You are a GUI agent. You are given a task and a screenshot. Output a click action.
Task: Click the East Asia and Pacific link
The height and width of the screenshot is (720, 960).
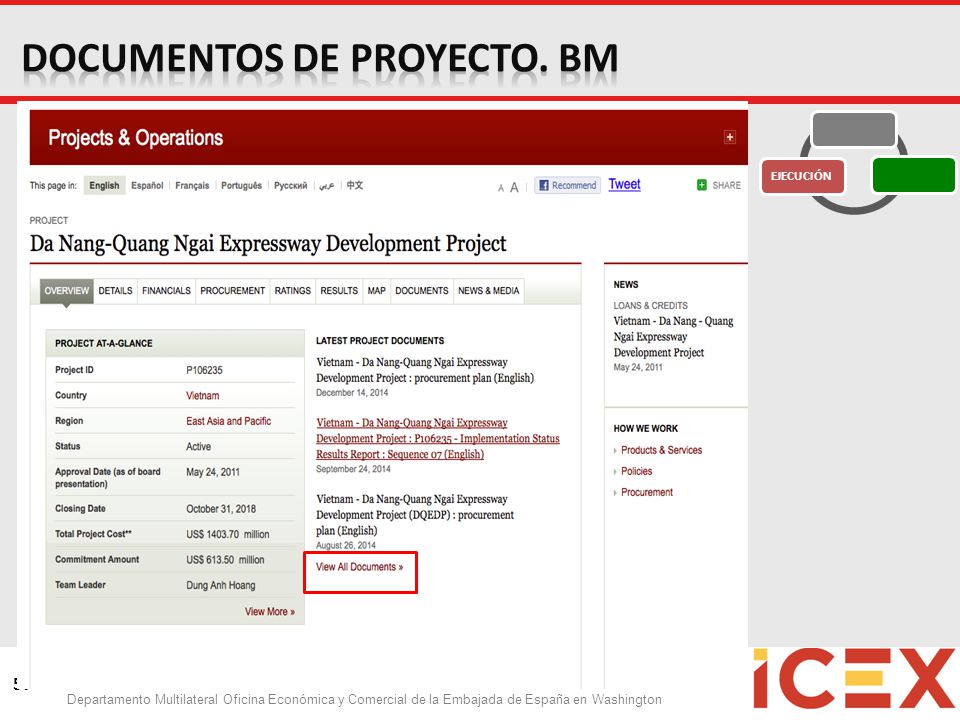(x=228, y=421)
